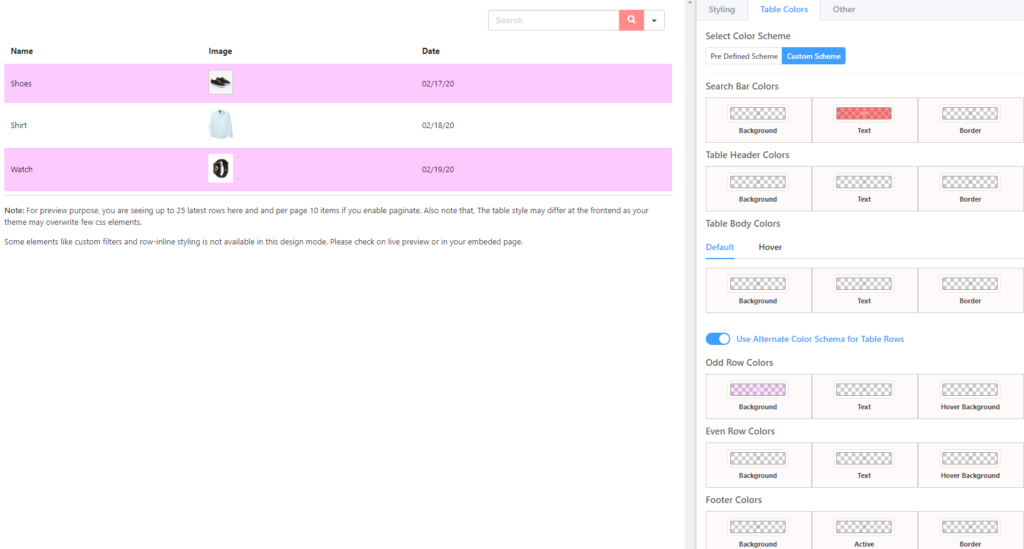Pick Odd Row Text color swatch

[x=863, y=390]
